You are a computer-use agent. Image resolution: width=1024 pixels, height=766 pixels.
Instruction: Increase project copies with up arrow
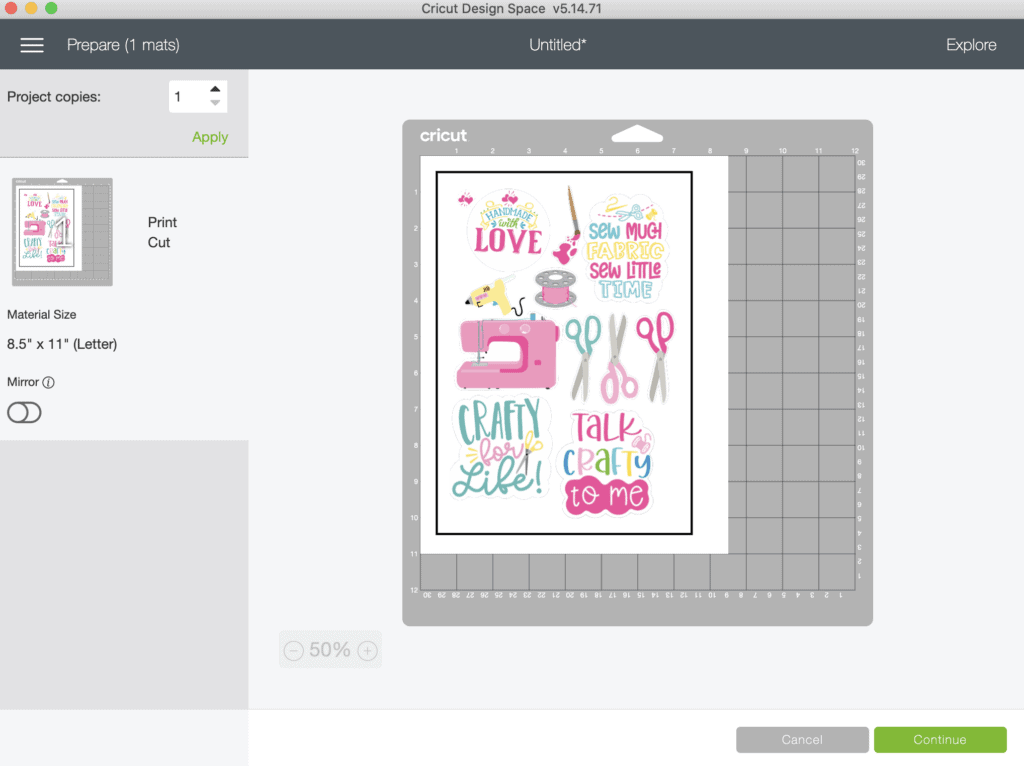(x=215, y=89)
